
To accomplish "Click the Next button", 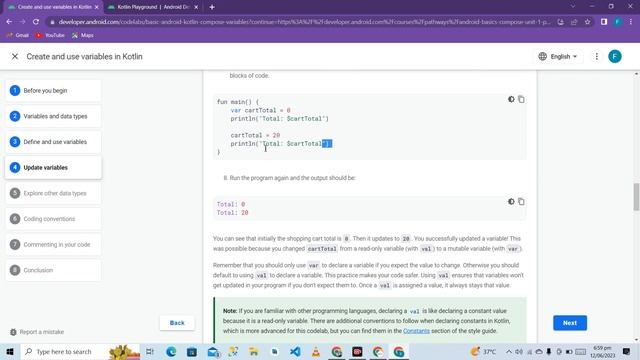I will 570,323.
